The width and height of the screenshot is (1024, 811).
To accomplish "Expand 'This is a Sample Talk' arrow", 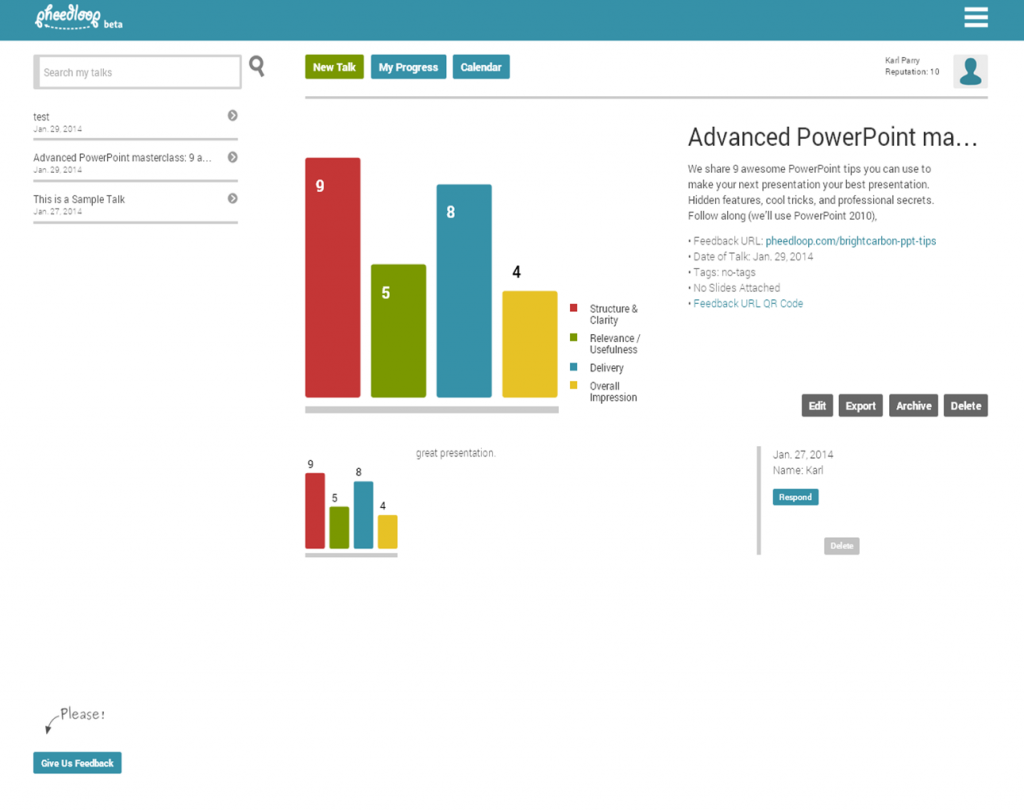I will [x=232, y=198].
